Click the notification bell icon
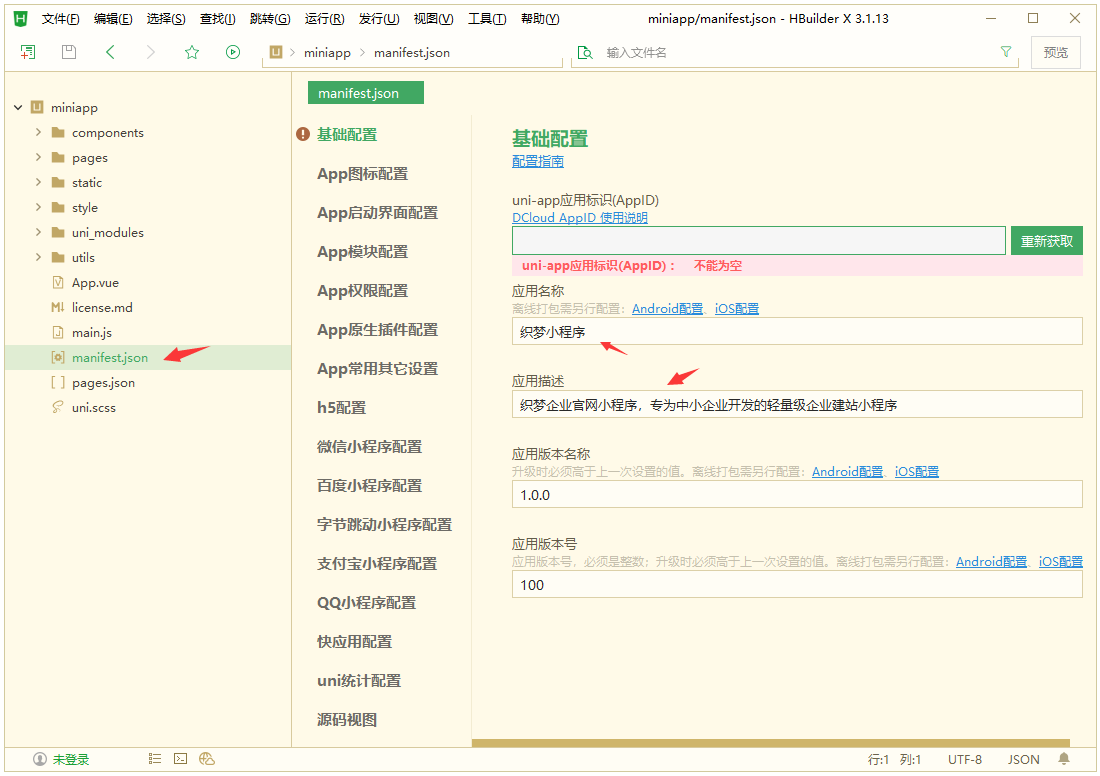The width and height of the screenshot is (1100, 776). coord(1064,759)
